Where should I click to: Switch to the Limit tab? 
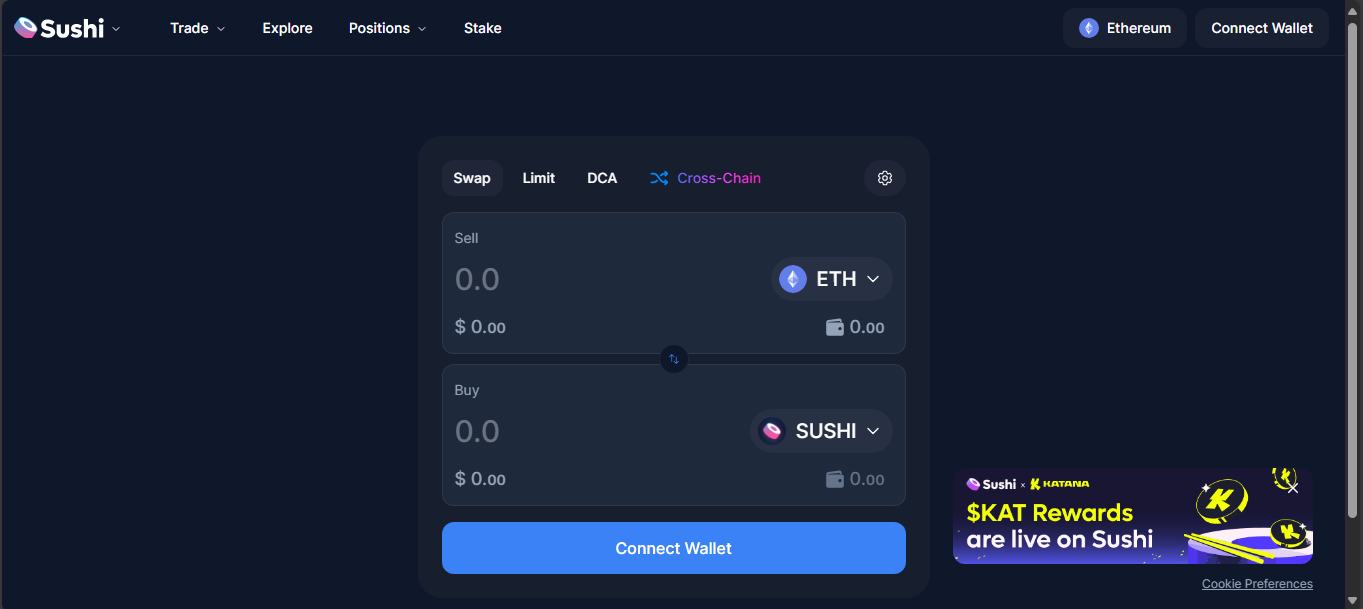click(x=538, y=178)
